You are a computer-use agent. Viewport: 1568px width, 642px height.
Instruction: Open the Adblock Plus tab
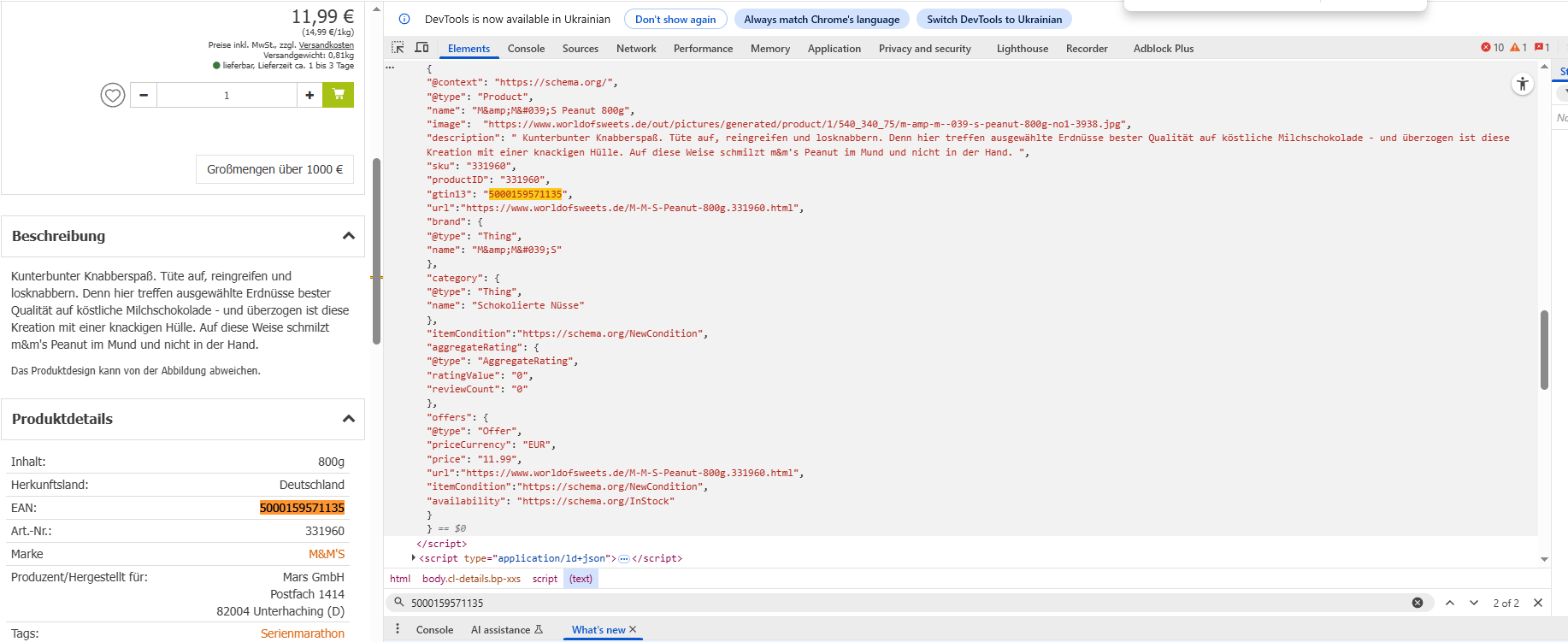[1164, 49]
